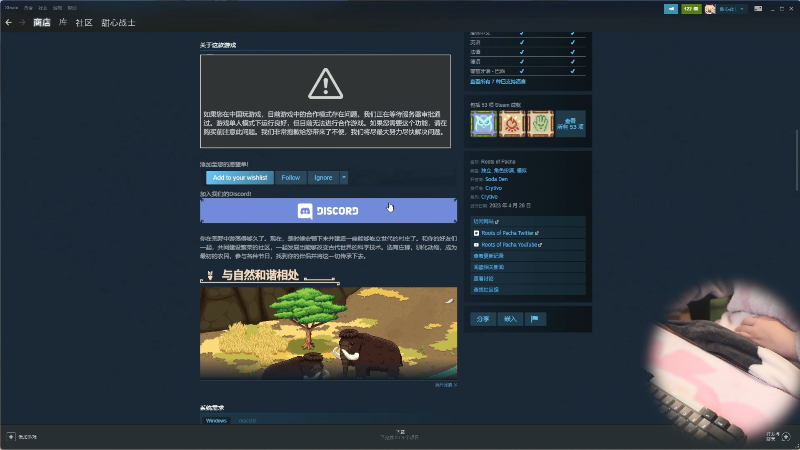
Task: Open the fourth menu bar item
Action: pos(58,8)
